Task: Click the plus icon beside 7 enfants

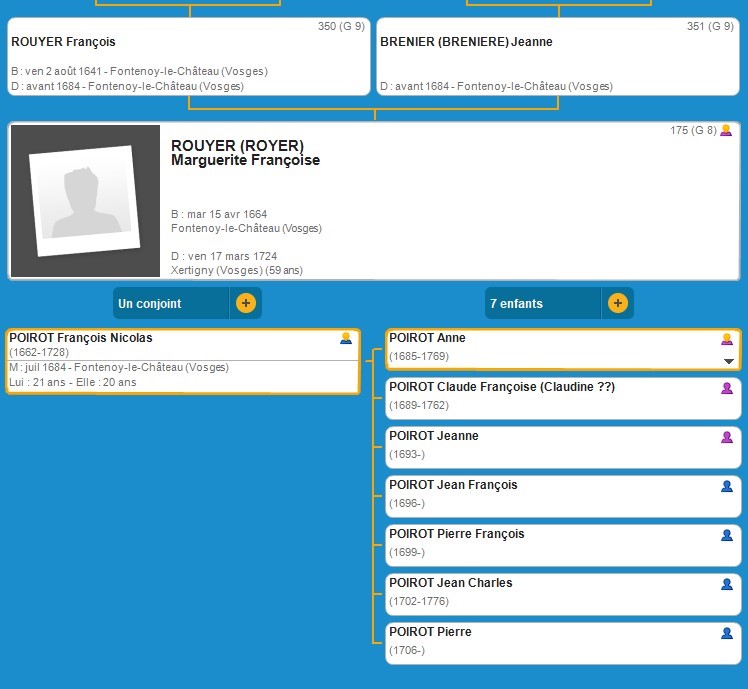Action: point(617,303)
